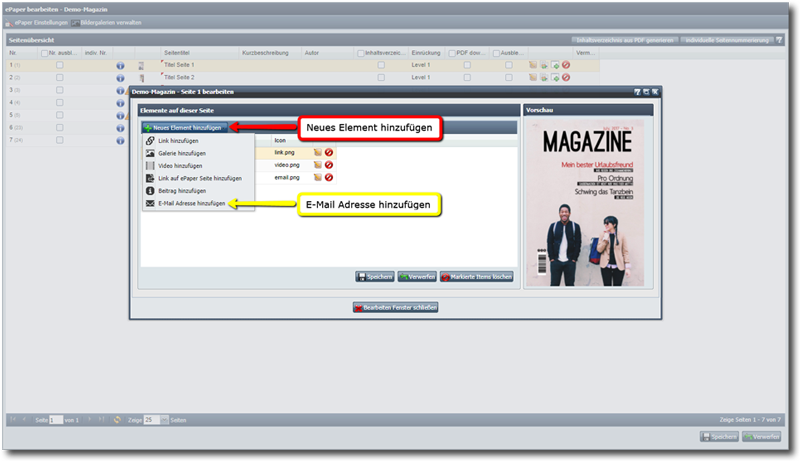The image size is (800, 461).
Task: Click delete icon for email.png element
Action: (329, 177)
